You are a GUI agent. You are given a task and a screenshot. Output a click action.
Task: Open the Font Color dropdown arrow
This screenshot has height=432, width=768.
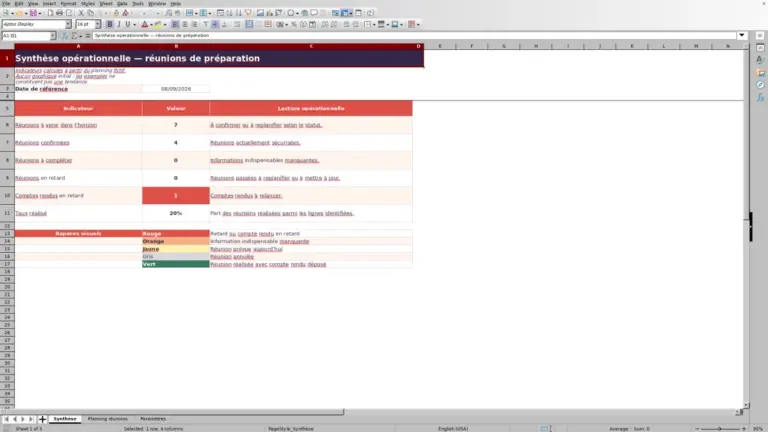pyautogui.click(x=151, y=24)
